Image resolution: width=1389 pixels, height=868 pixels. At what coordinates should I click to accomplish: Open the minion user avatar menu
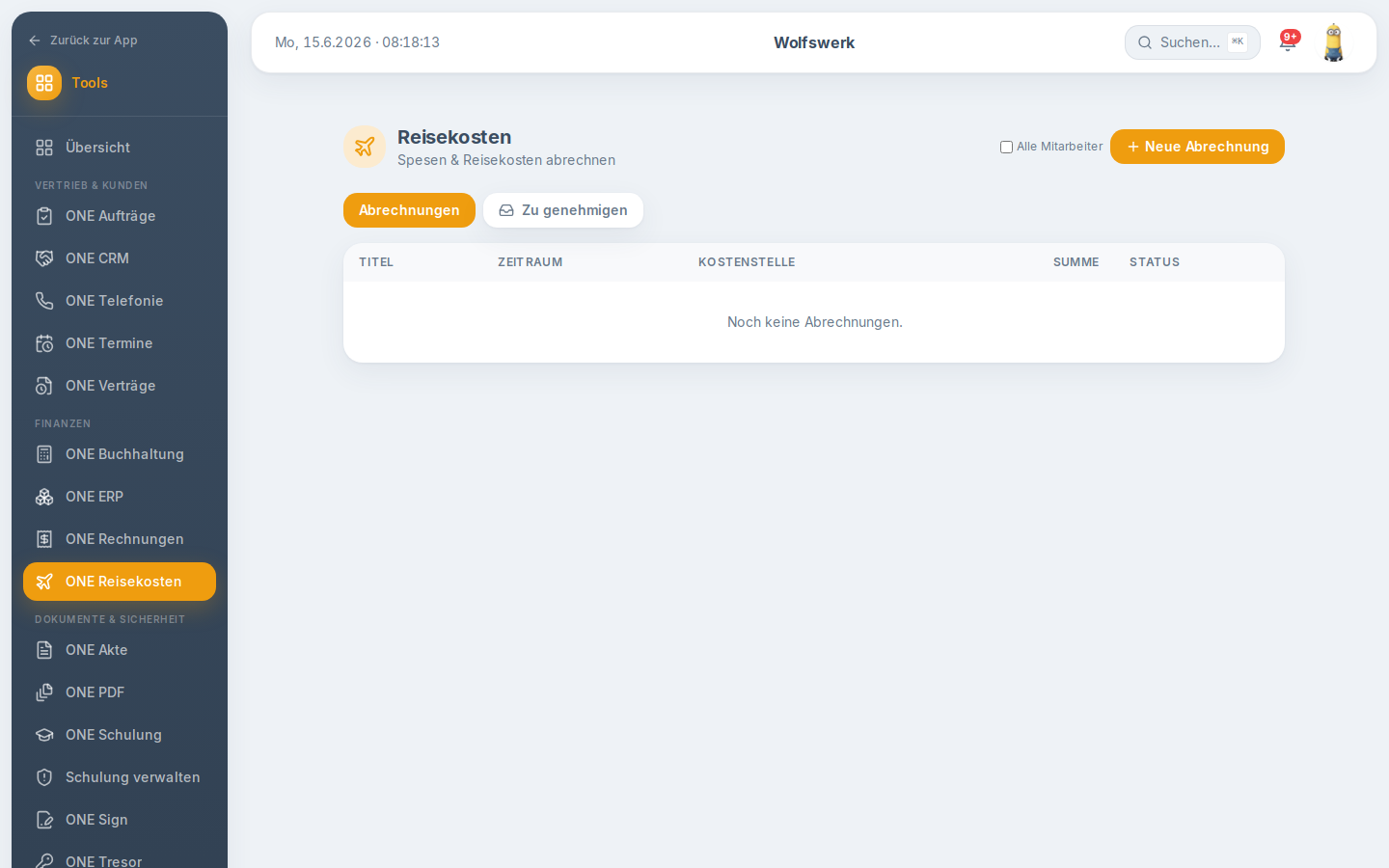[1334, 42]
